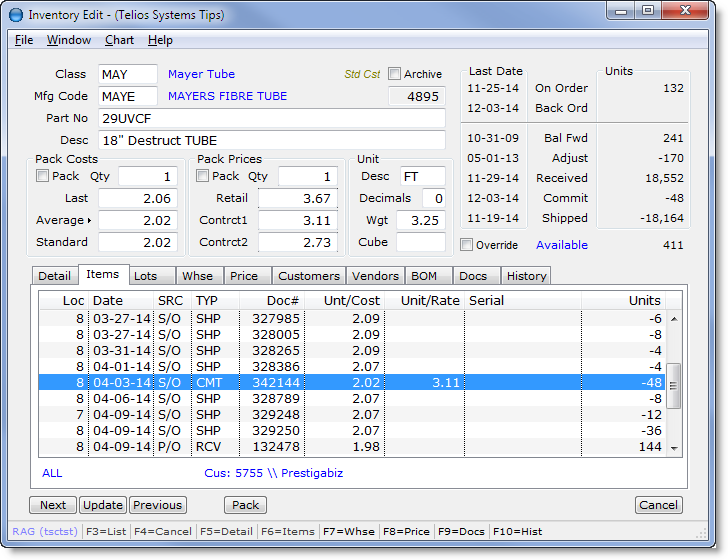Open the Chart menu
Image resolution: width=728 pixels, height=560 pixels.
119,40
